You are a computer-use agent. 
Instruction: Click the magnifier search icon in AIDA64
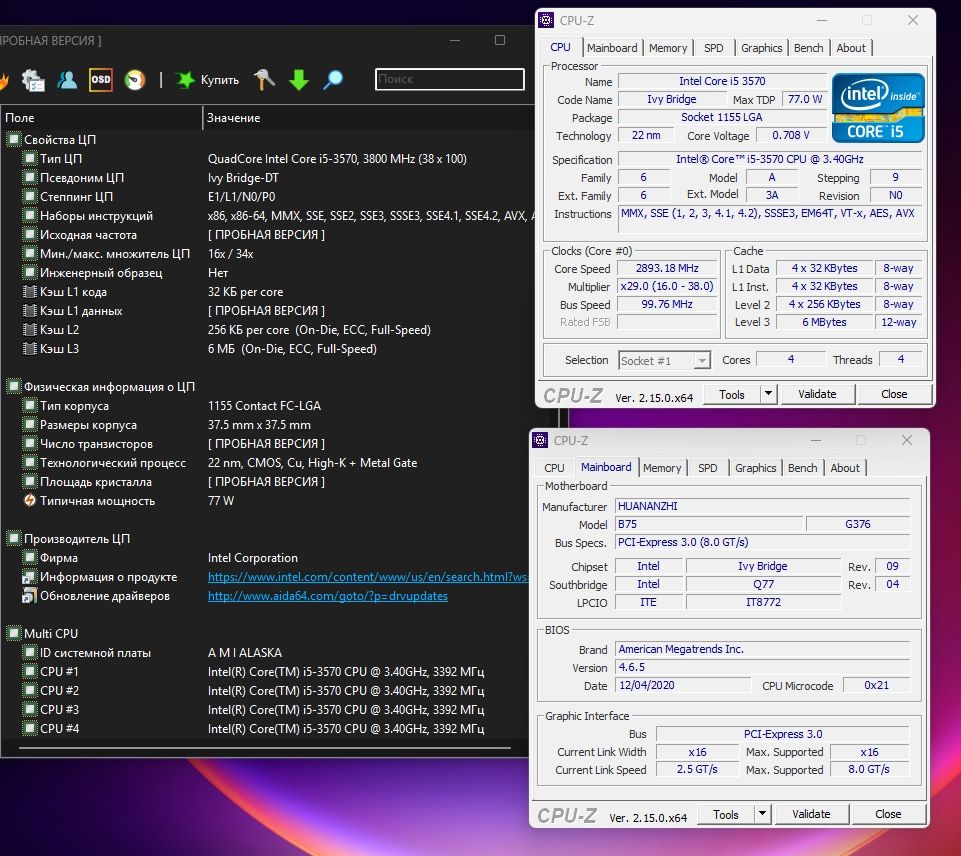click(x=333, y=80)
